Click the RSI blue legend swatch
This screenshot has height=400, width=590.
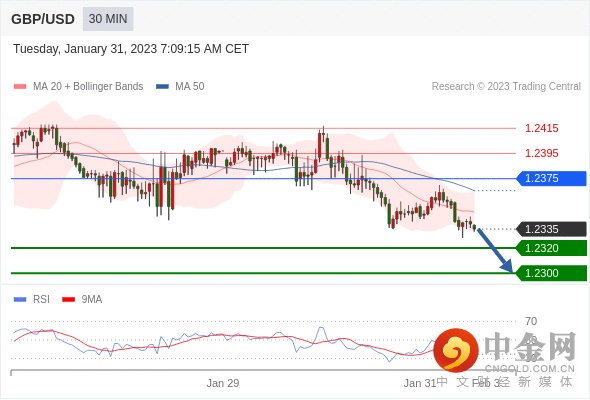coord(20,300)
